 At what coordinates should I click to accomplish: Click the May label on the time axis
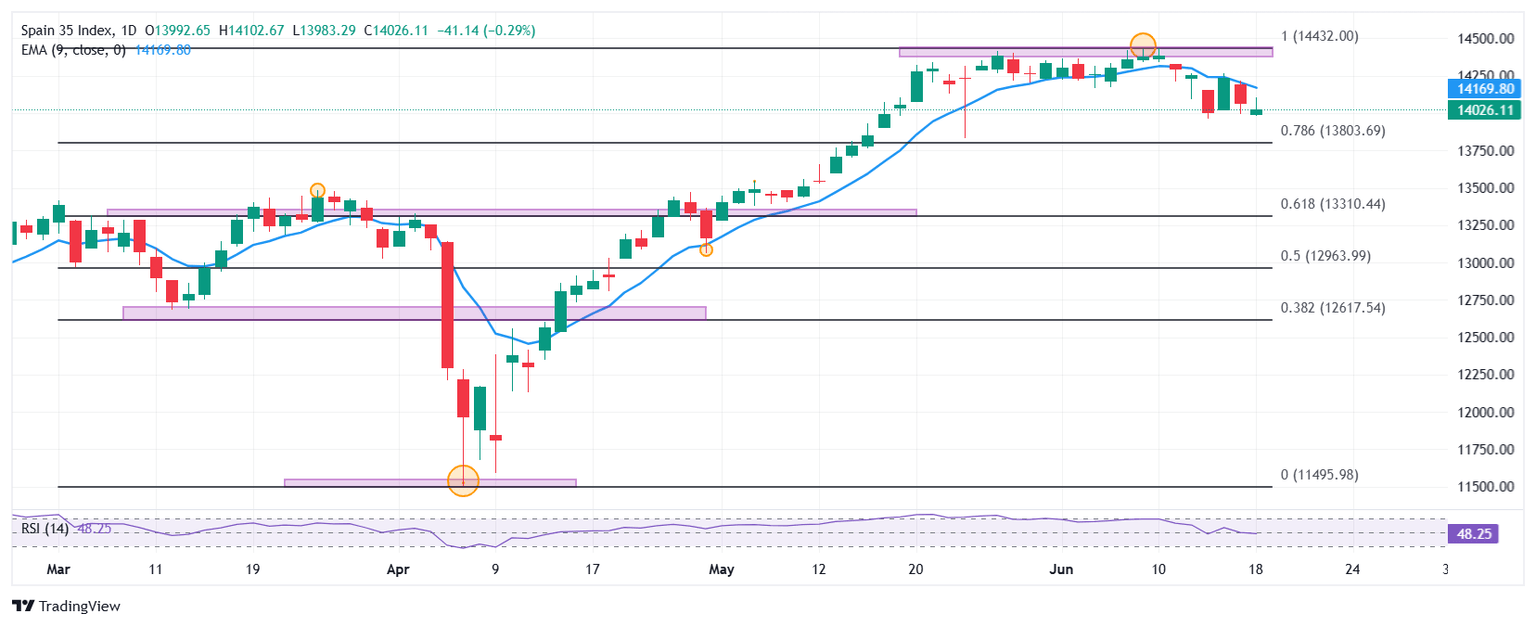click(720, 570)
